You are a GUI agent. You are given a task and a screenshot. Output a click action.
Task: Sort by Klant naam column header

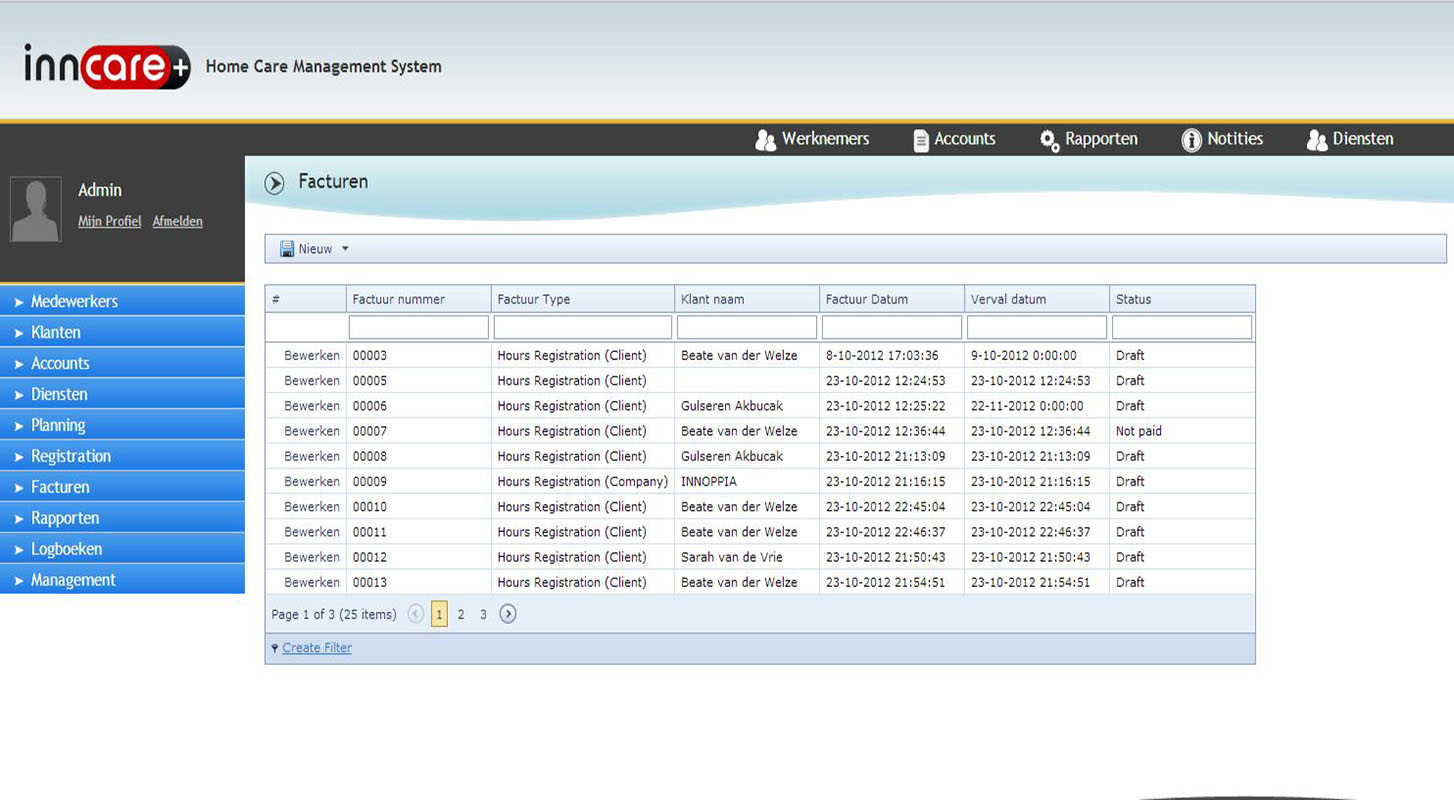pyautogui.click(x=747, y=299)
